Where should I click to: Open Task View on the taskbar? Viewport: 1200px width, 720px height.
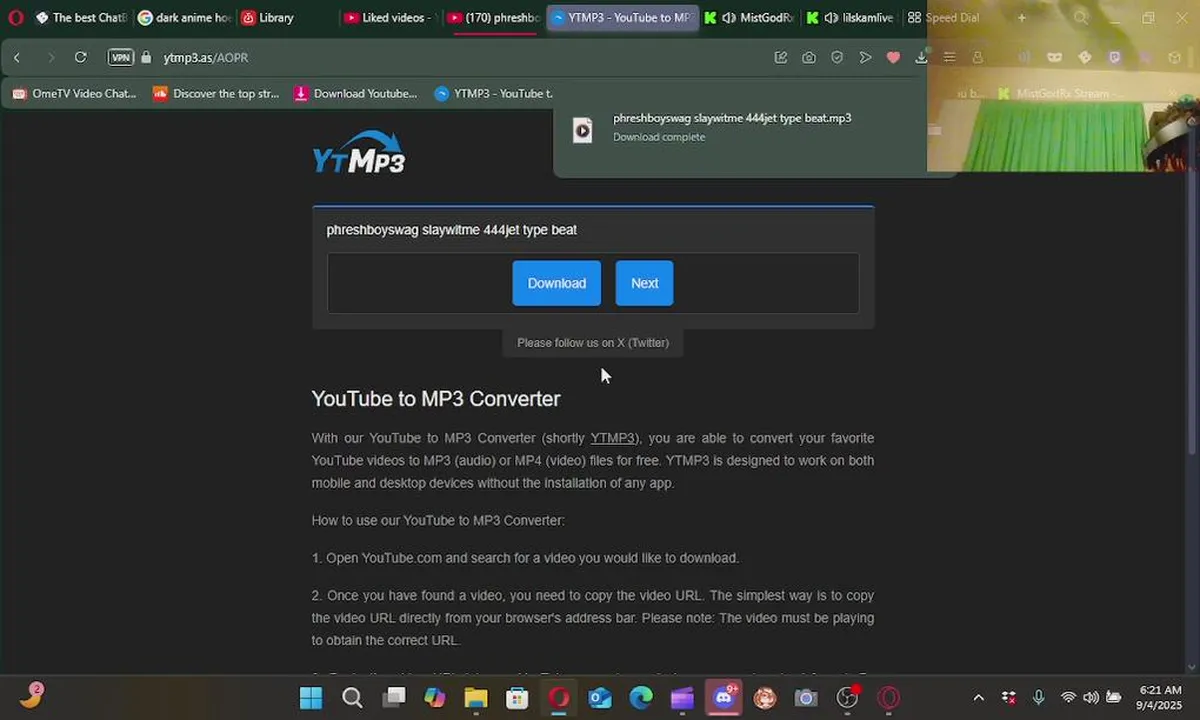click(394, 698)
